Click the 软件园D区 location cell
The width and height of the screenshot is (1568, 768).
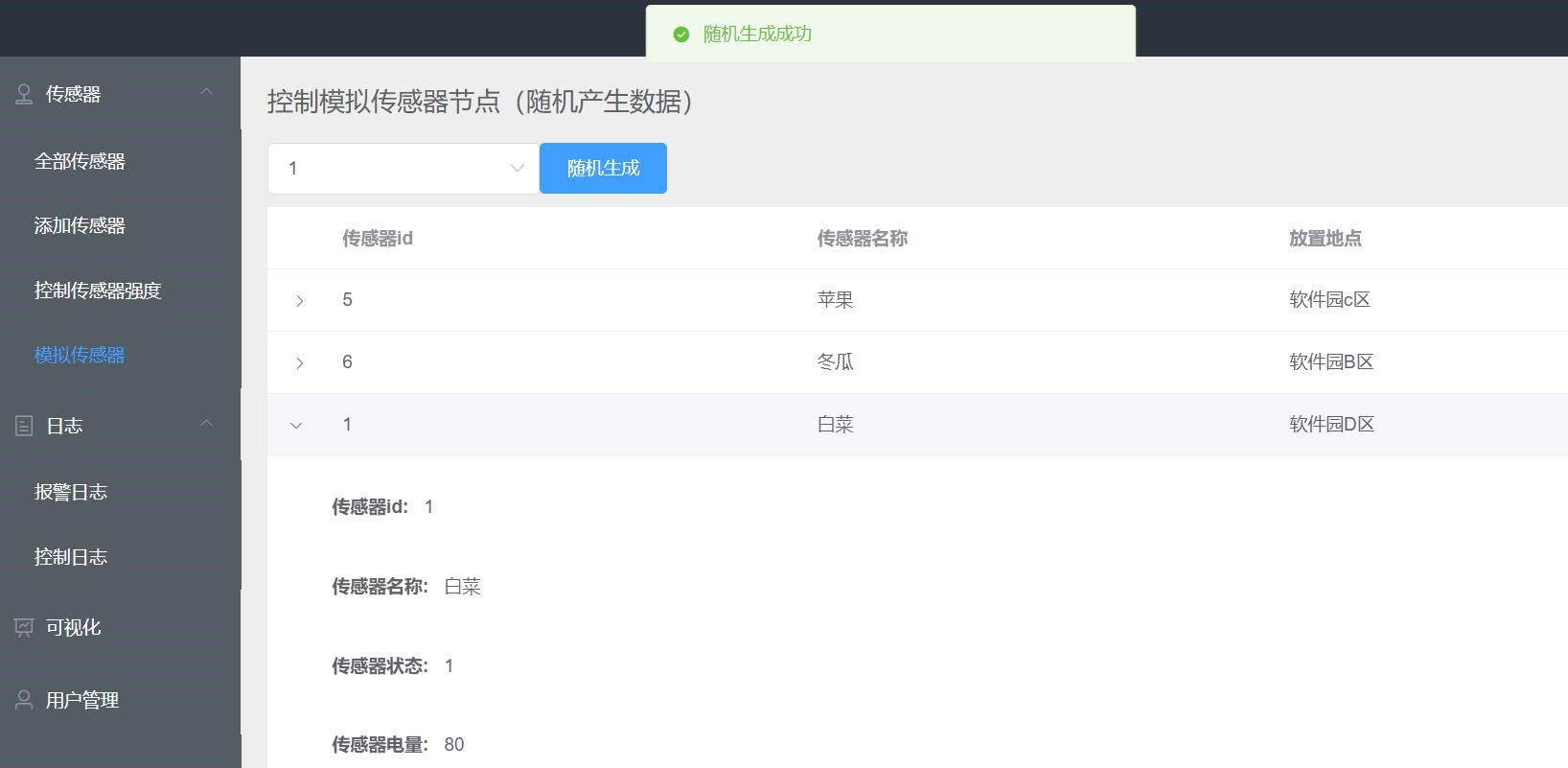[1331, 424]
